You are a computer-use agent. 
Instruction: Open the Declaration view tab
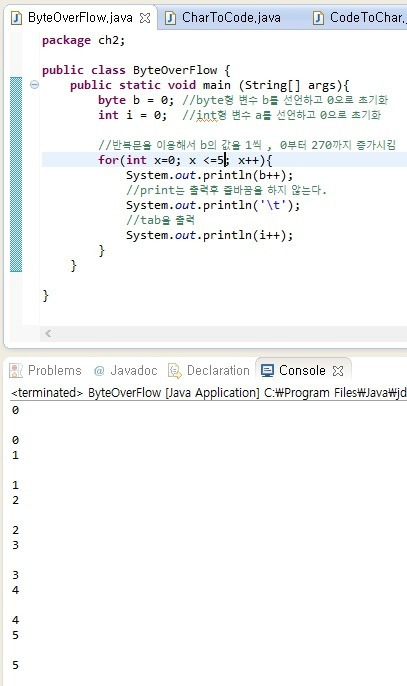[x=218, y=371]
